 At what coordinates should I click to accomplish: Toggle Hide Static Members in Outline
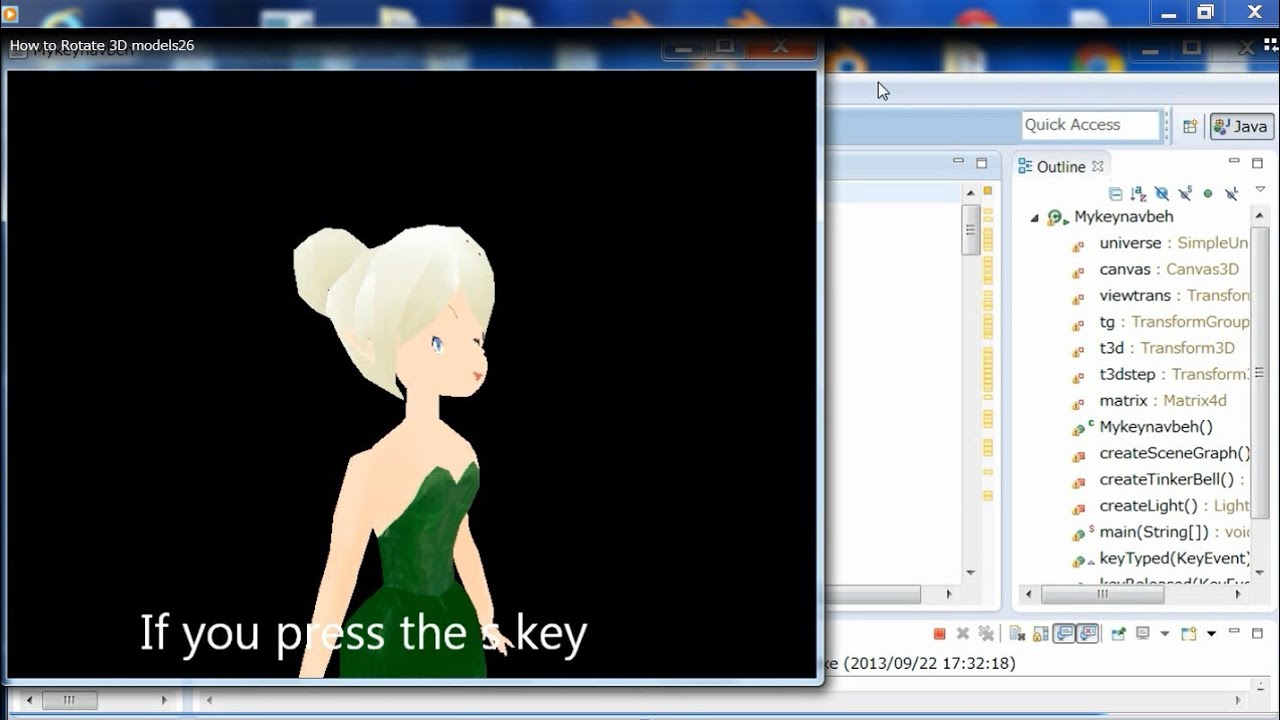1185,194
